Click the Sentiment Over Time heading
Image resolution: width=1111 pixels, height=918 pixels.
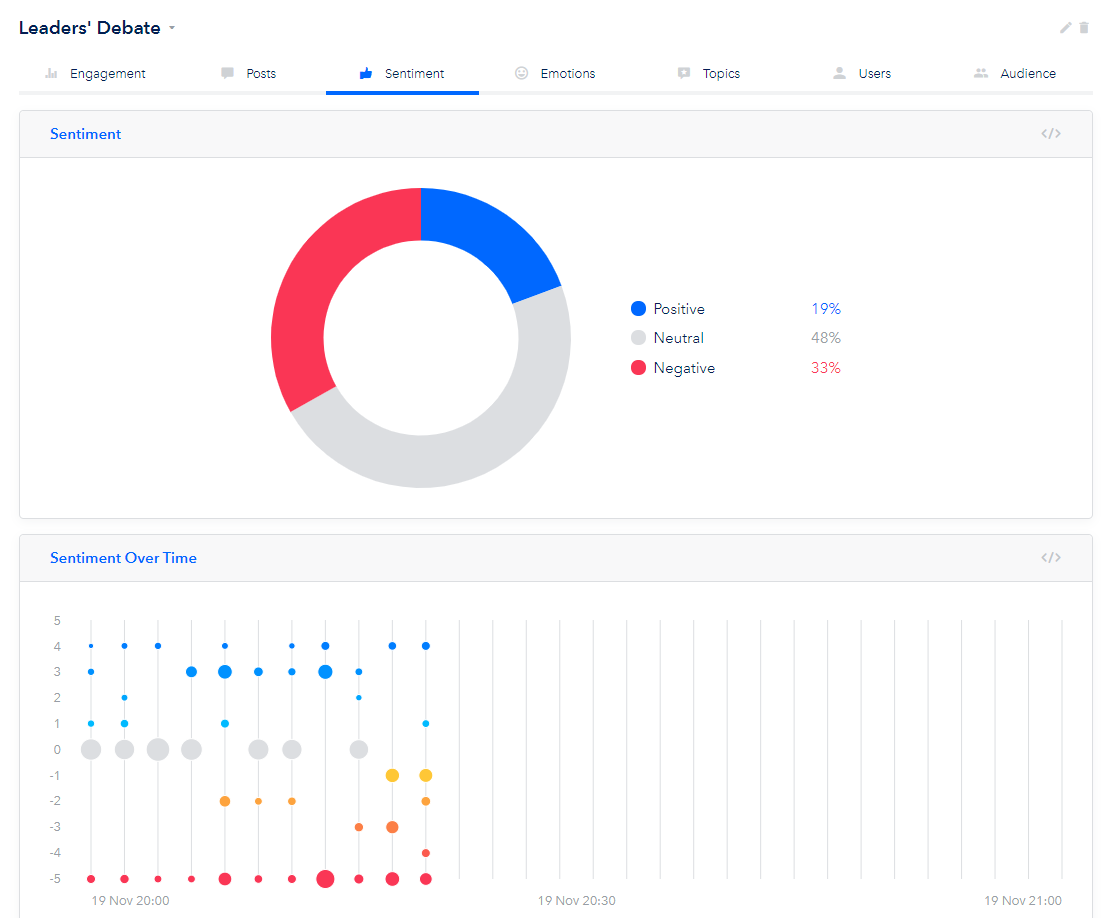[x=123, y=557]
